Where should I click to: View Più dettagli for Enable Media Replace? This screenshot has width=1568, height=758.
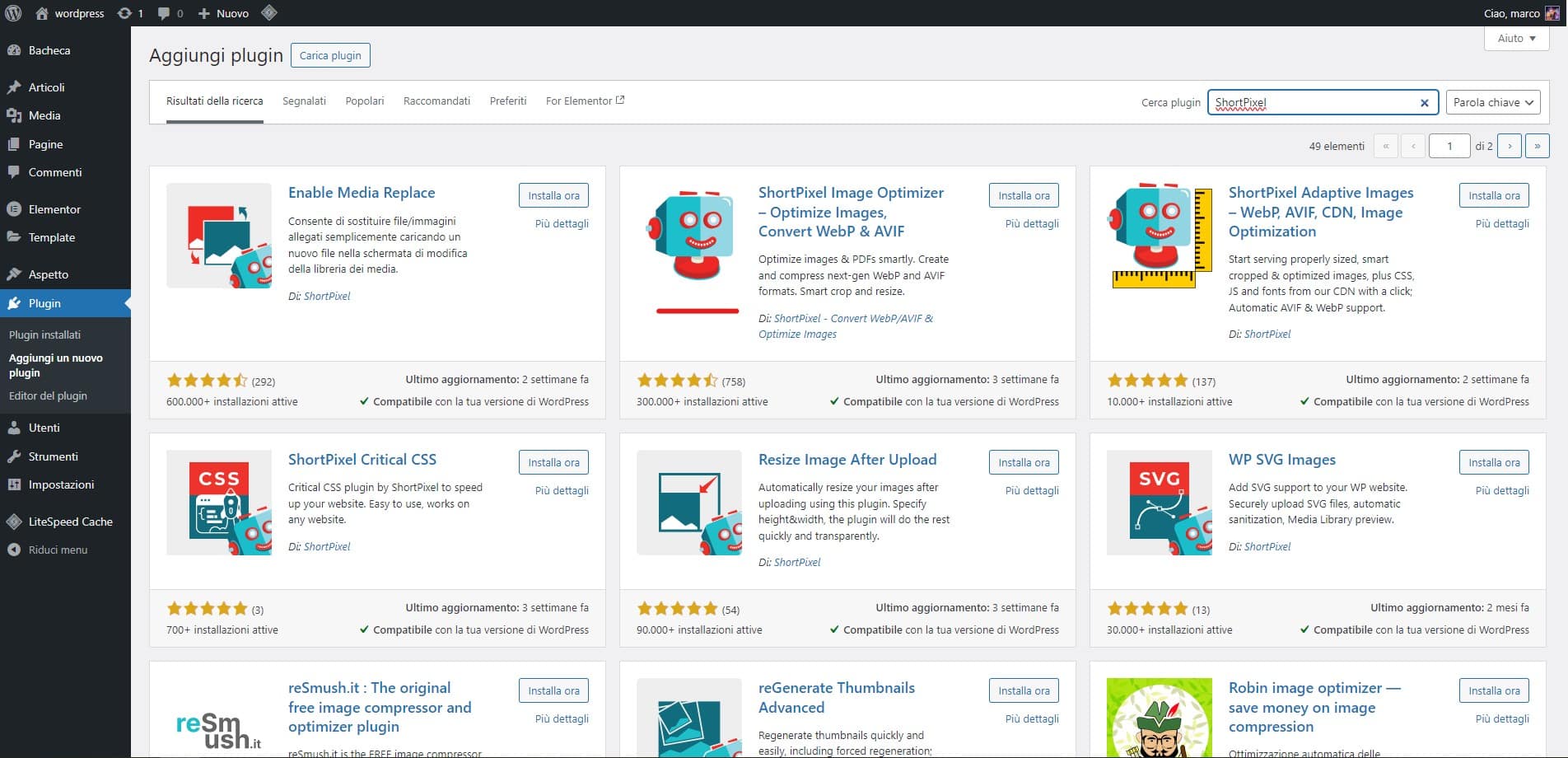(562, 223)
